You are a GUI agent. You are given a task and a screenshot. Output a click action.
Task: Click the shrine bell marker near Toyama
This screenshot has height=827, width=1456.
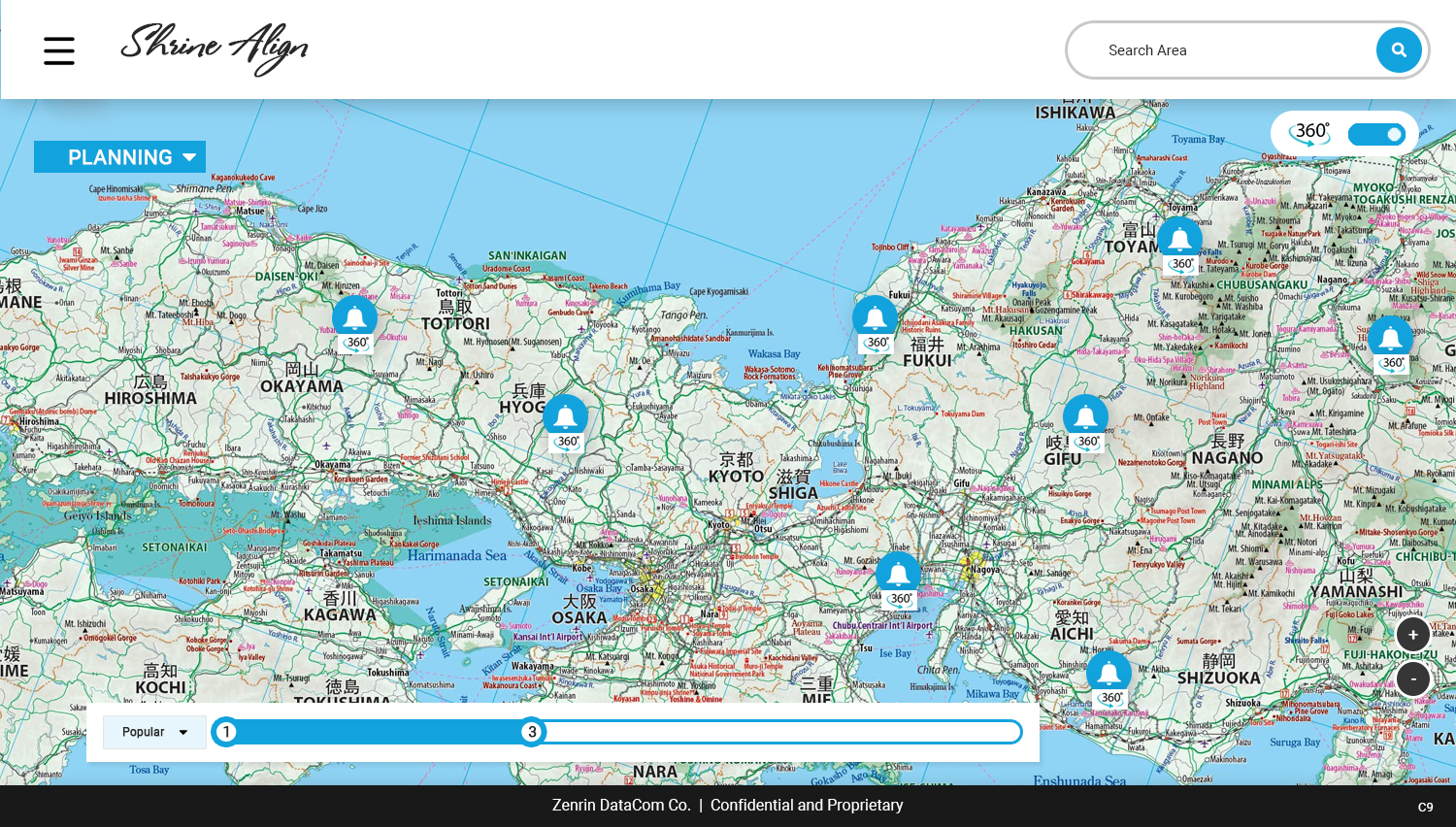pyautogui.click(x=1179, y=239)
